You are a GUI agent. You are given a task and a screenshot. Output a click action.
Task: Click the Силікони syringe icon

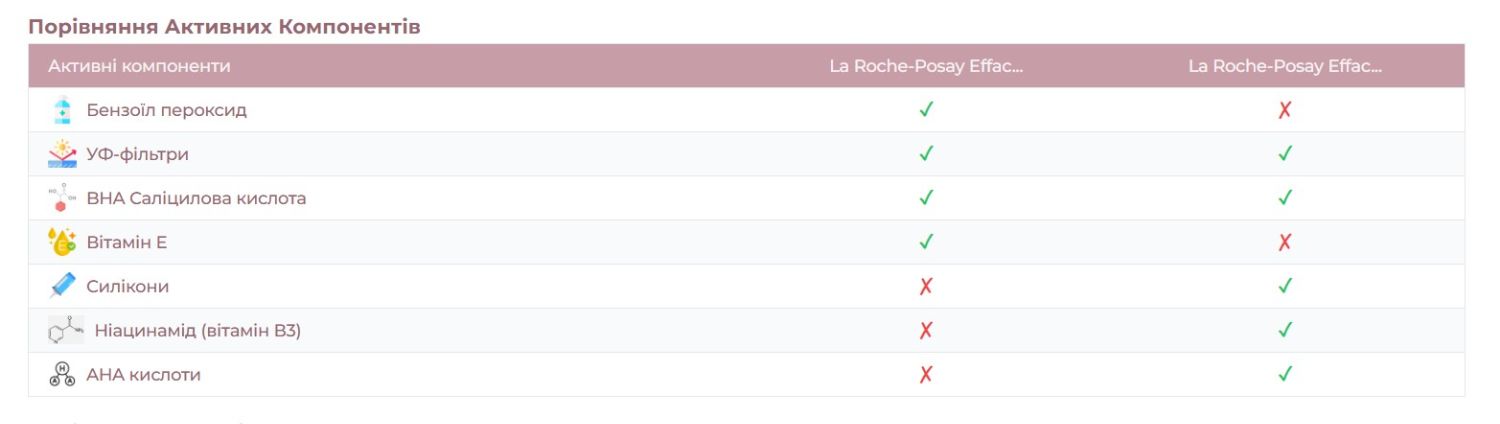pos(62,286)
